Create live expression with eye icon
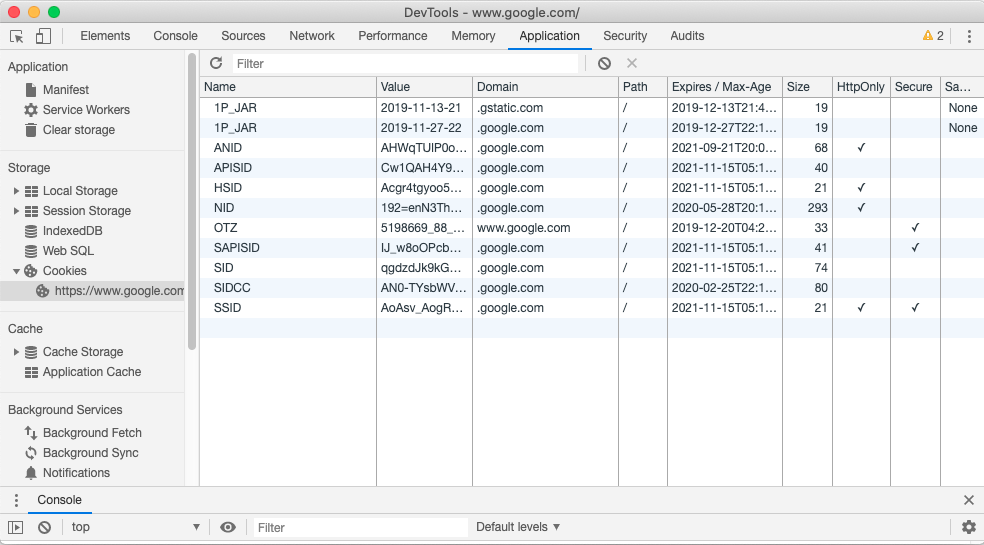Image resolution: width=984 pixels, height=545 pixels. click(x=228, y=527)
